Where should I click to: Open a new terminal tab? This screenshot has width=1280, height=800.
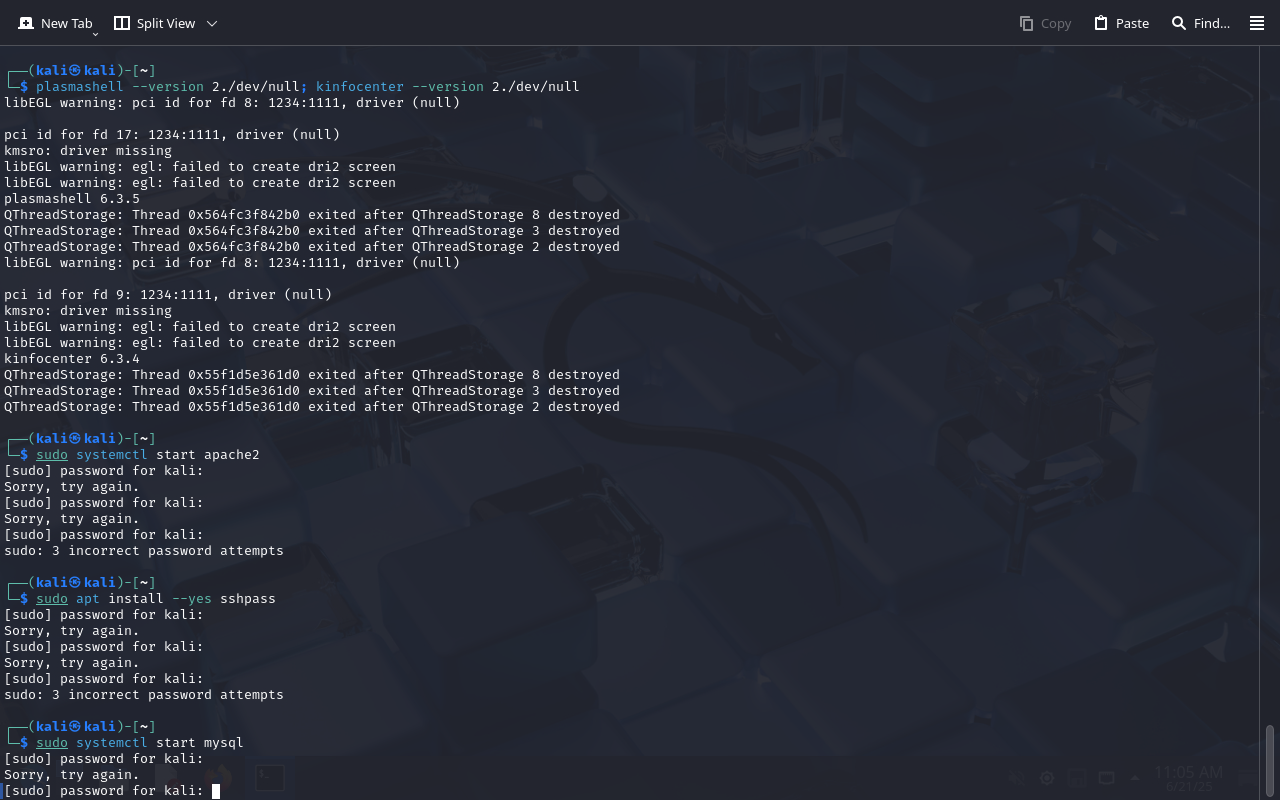[x=55, y=23]
